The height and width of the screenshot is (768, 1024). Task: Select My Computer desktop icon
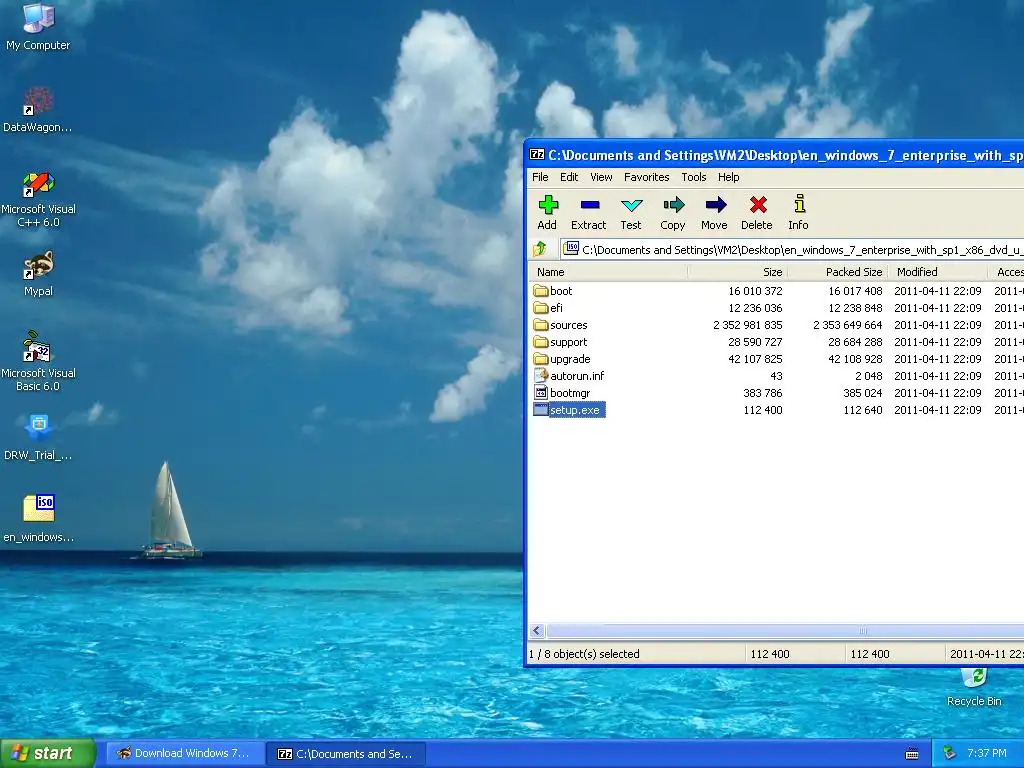pos(38,26)
